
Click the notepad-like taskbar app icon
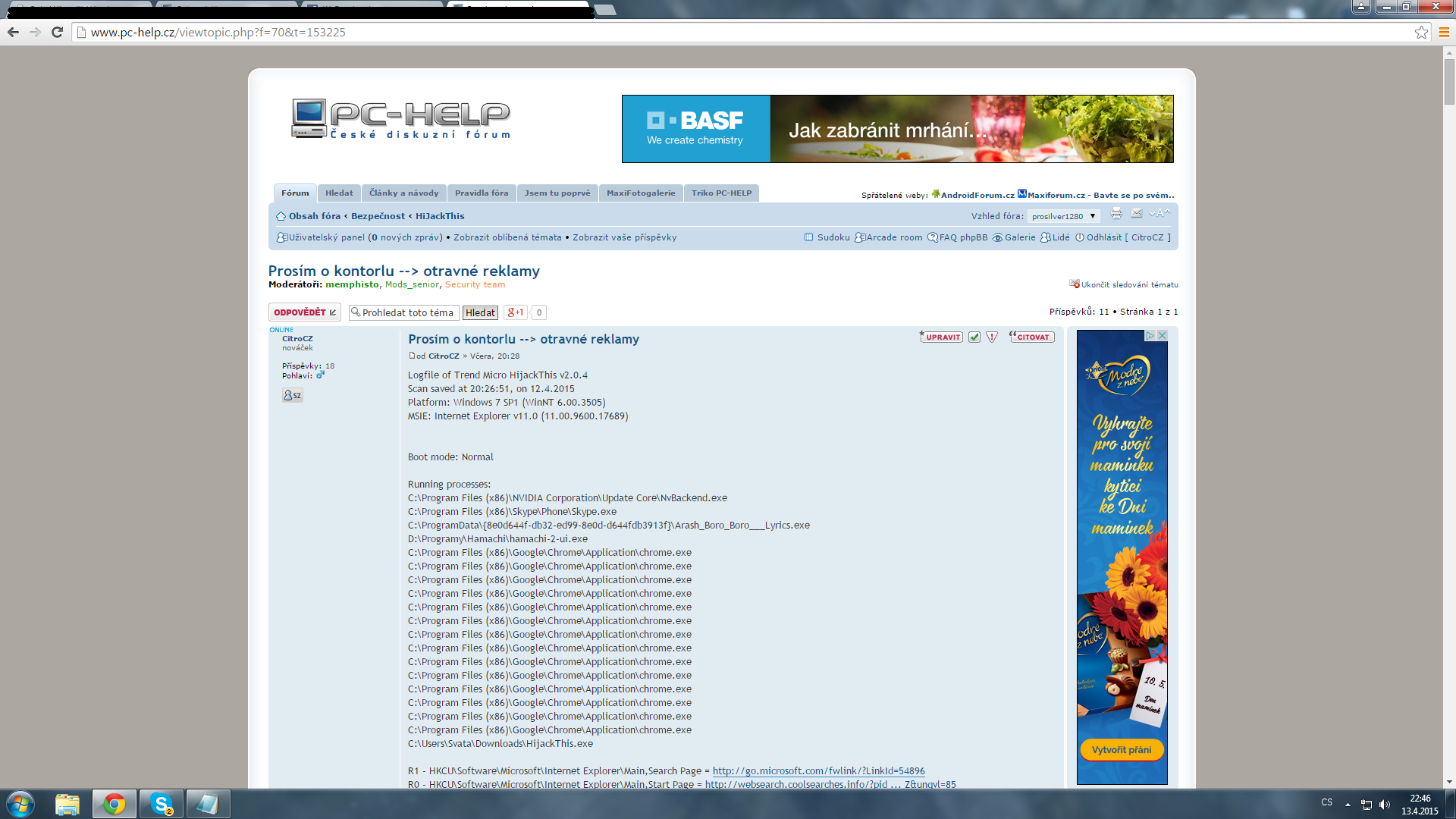click(208, 804)
